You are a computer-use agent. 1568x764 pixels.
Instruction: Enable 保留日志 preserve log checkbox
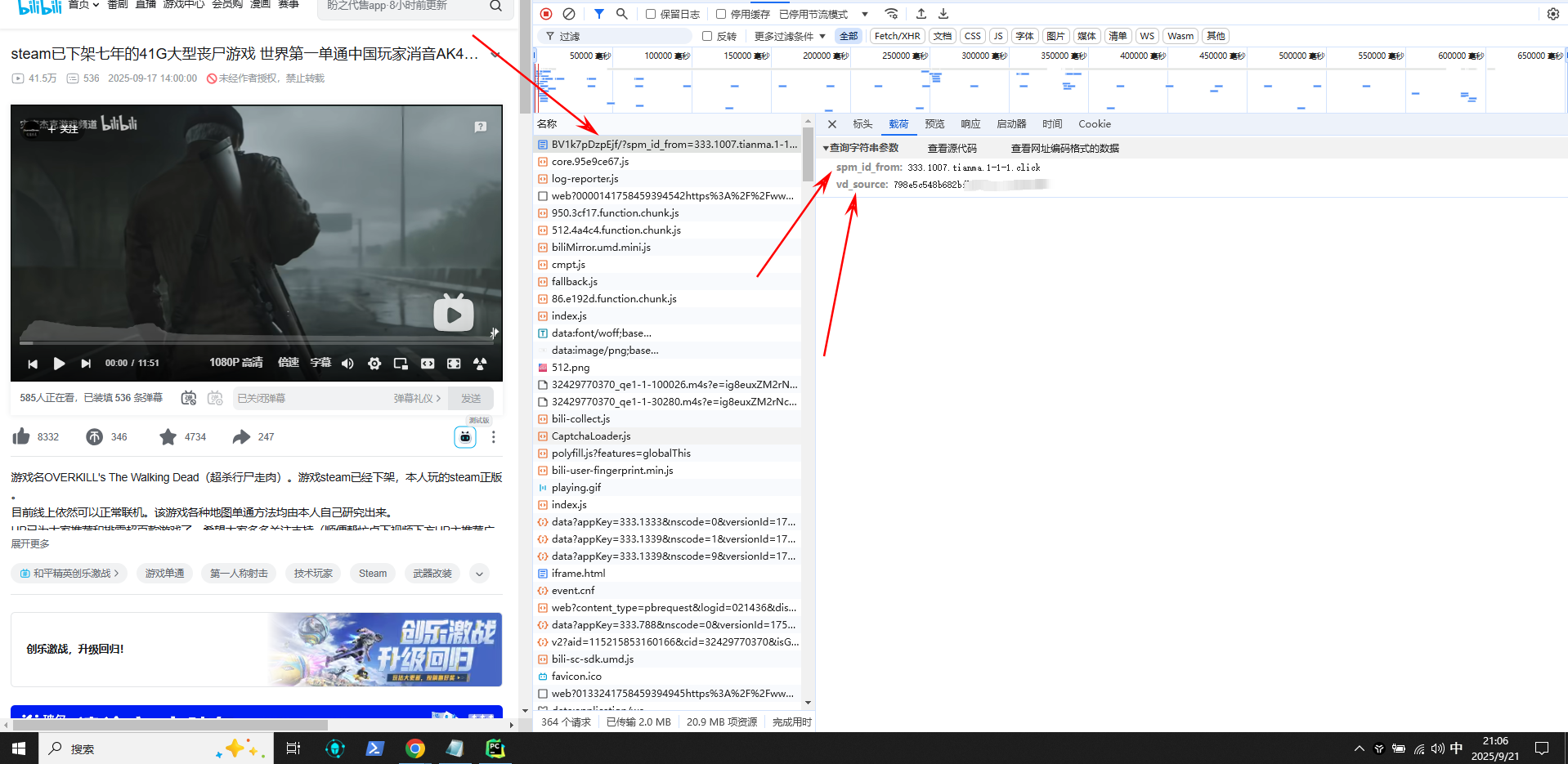pyautogui.click(x=651, y=14)
